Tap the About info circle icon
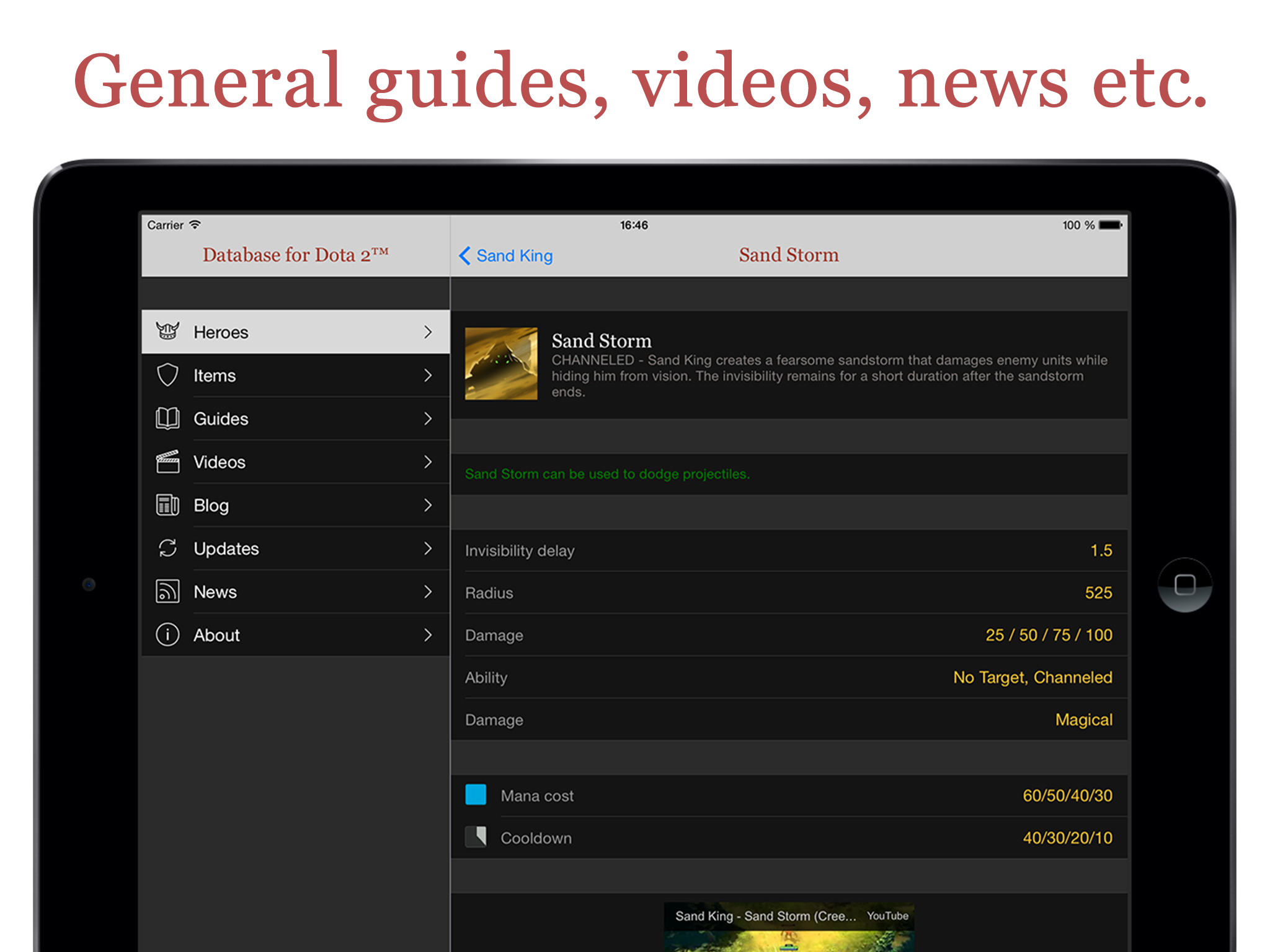Screen dimensions: 1270x952 click(x=167, y=635)
